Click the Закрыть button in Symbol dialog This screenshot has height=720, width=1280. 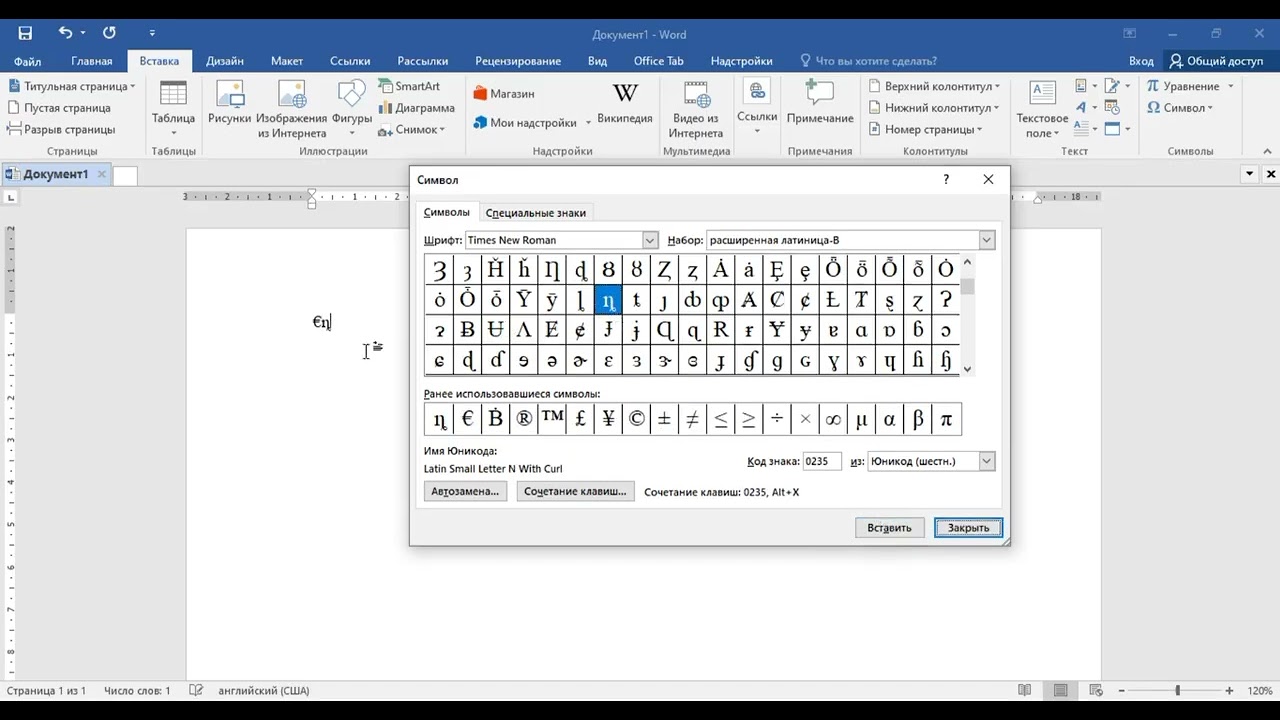(968, 528)
